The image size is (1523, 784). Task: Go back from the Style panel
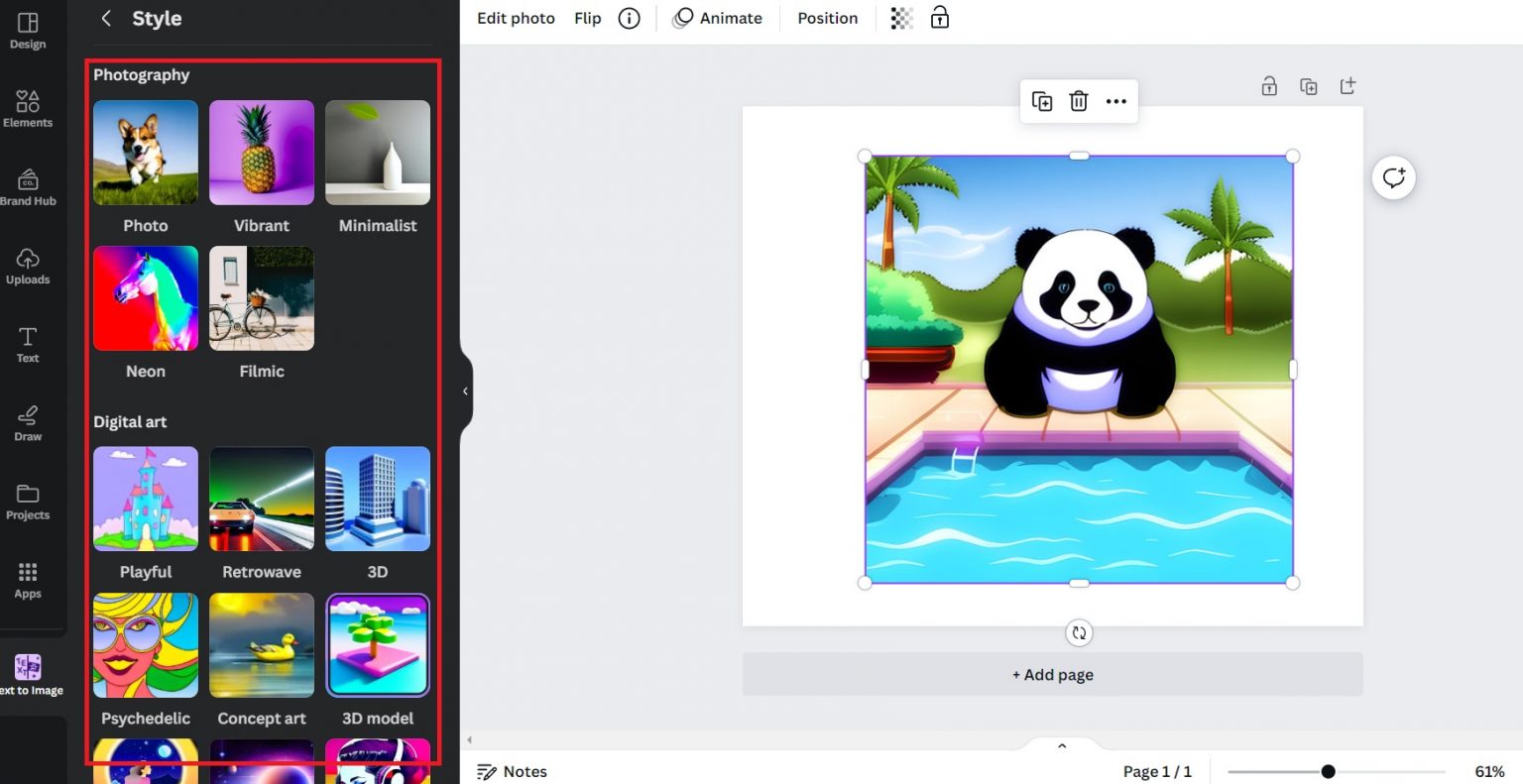coord(106,18)
